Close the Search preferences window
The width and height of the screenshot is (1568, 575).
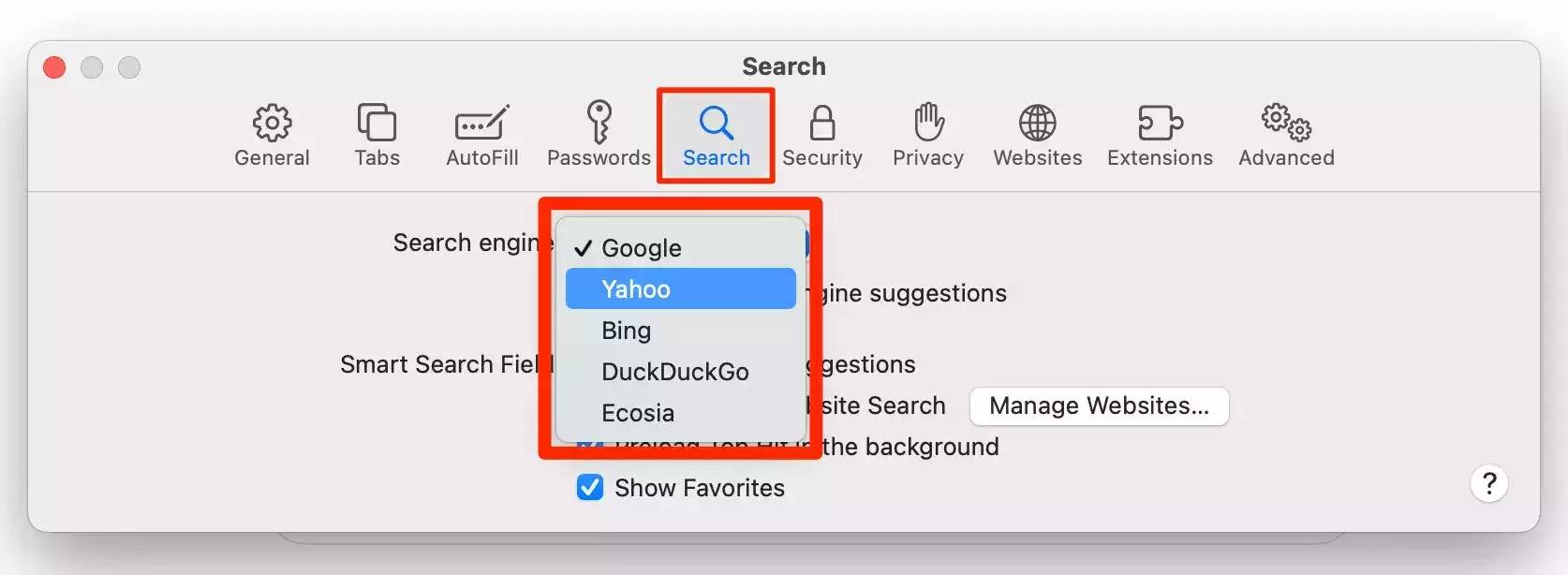54,67
